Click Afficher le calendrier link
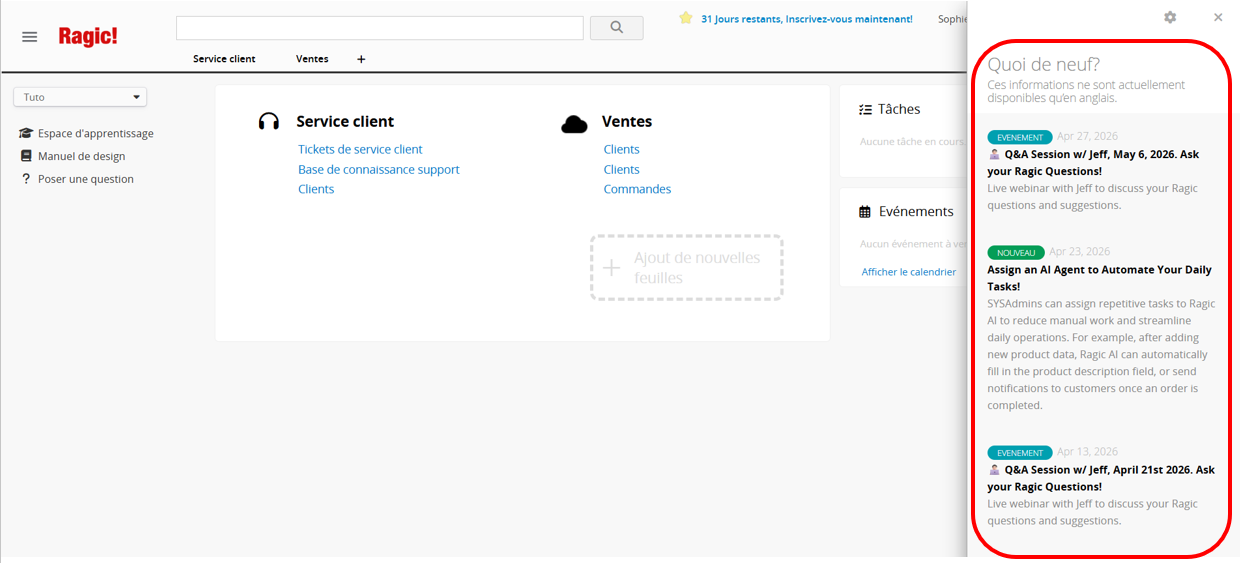 [909, 272]
